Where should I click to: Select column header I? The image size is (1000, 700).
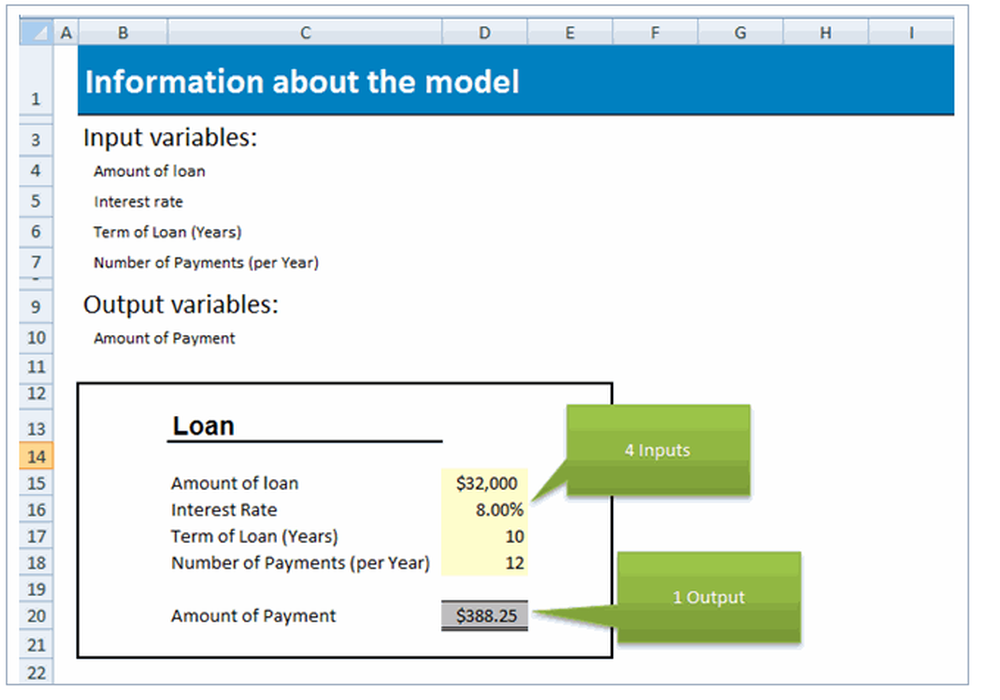(911, 31)
